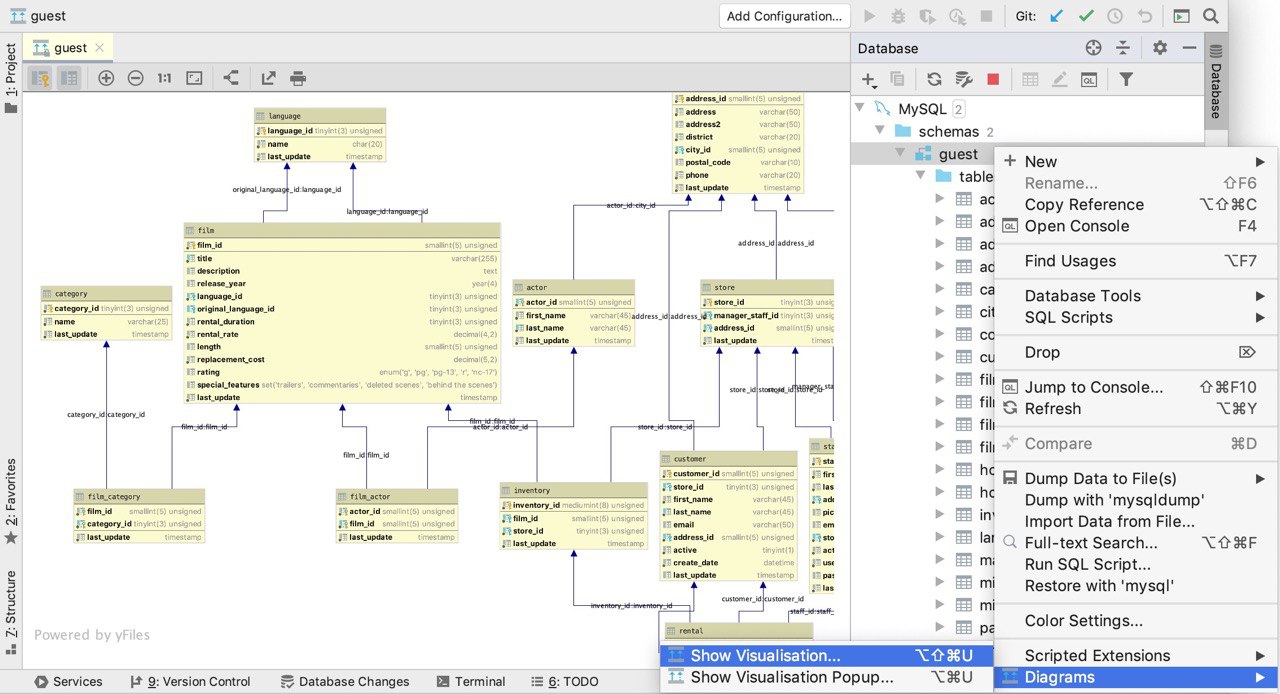Choose Import Data from File
Screen dimensions: 1280x694
point(1135,522)
